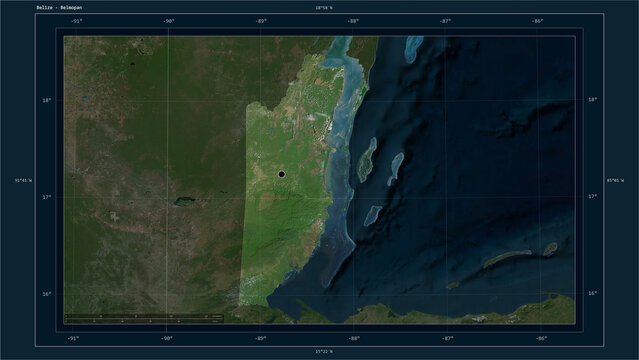Select the -91° longitude label on top edge

[77, 21]
